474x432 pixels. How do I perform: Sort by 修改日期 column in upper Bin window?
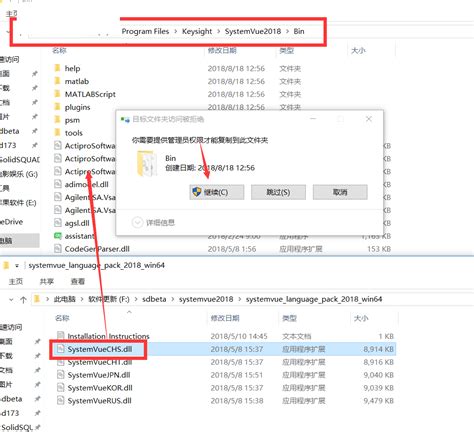[222, 50]
